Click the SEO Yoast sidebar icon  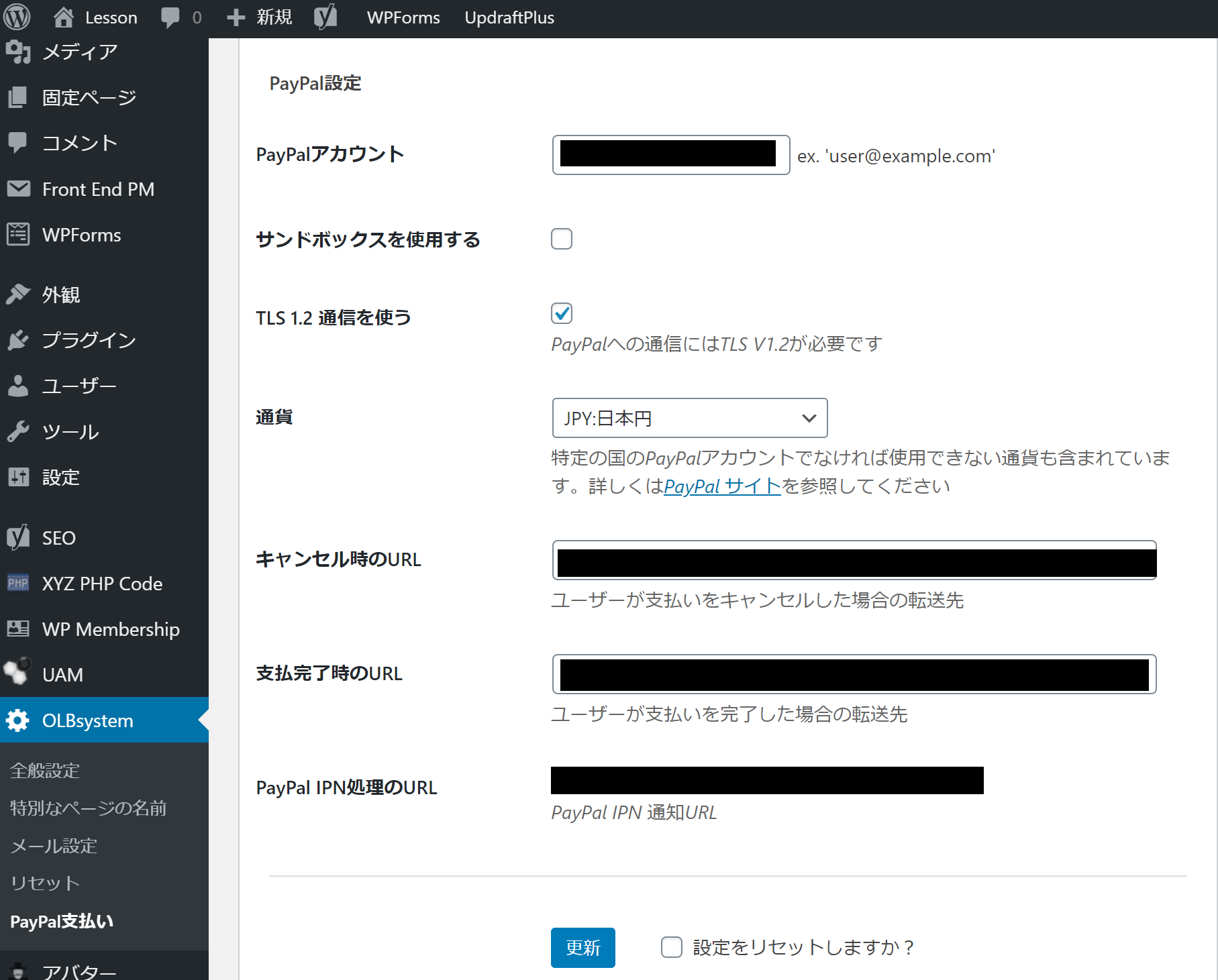[x=18, y=537]
